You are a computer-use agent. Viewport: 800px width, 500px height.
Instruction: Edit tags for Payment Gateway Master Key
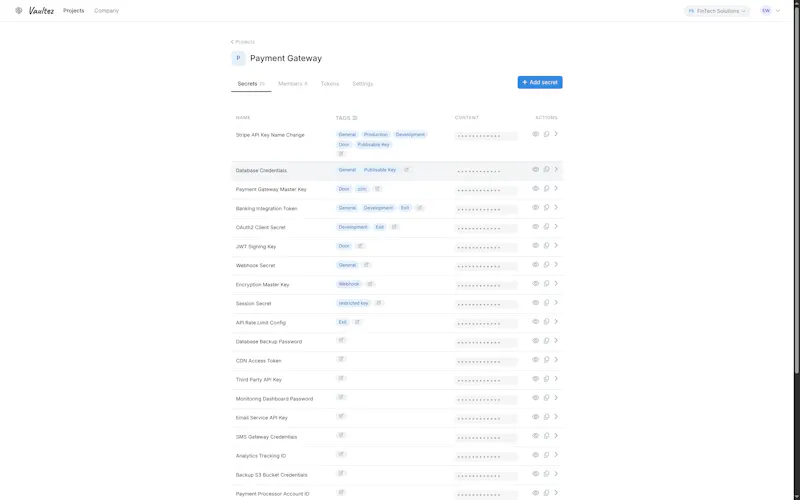pyautogui.click(x=378, y=189)
